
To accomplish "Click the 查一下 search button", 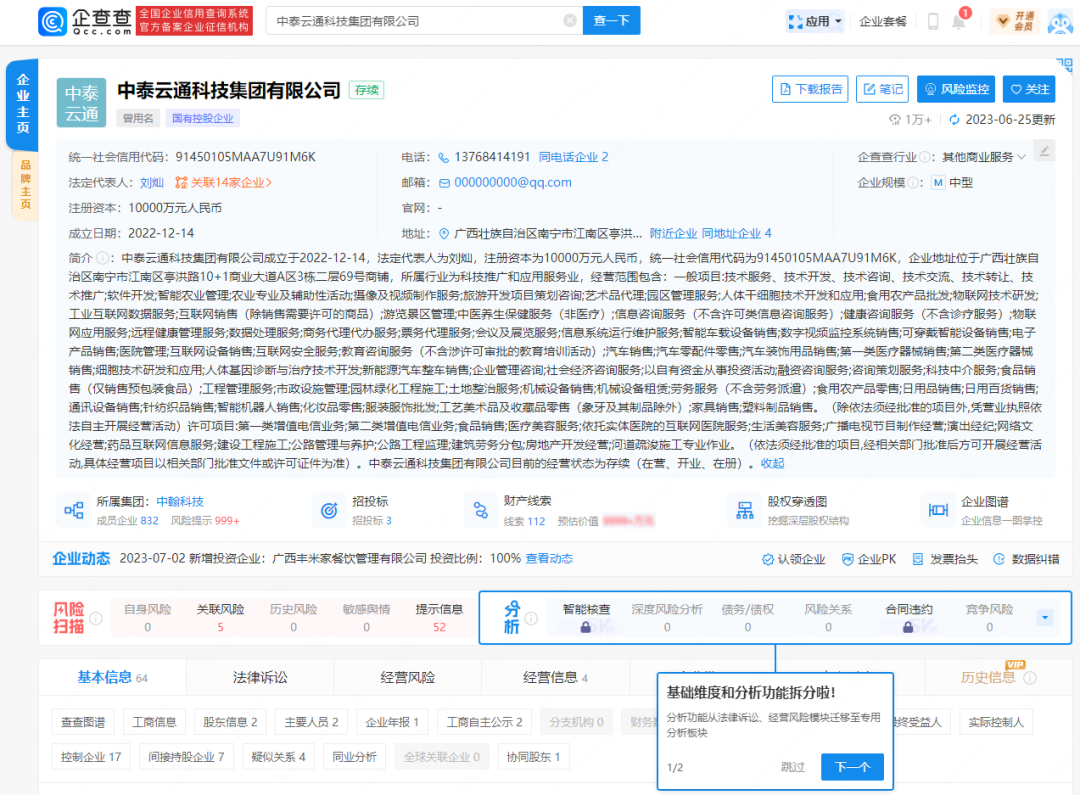I will pyautogui.click(x=612, y=21).
